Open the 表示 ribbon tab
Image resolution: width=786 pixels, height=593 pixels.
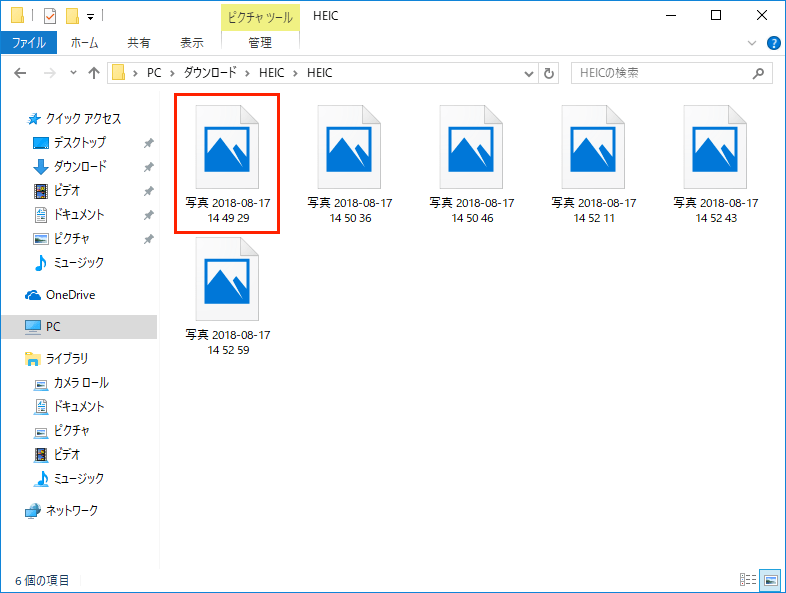click(x=192, y=43)
